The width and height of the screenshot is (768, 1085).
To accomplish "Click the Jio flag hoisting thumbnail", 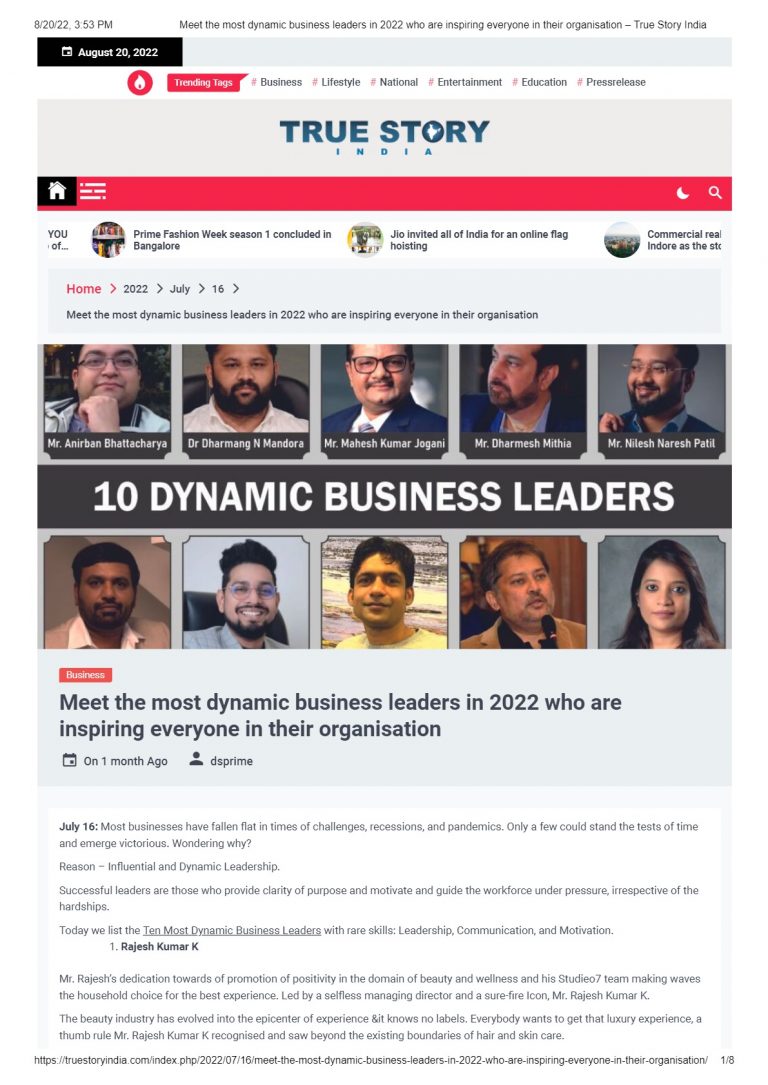I will pyautogui.click(x=365, y=240).
